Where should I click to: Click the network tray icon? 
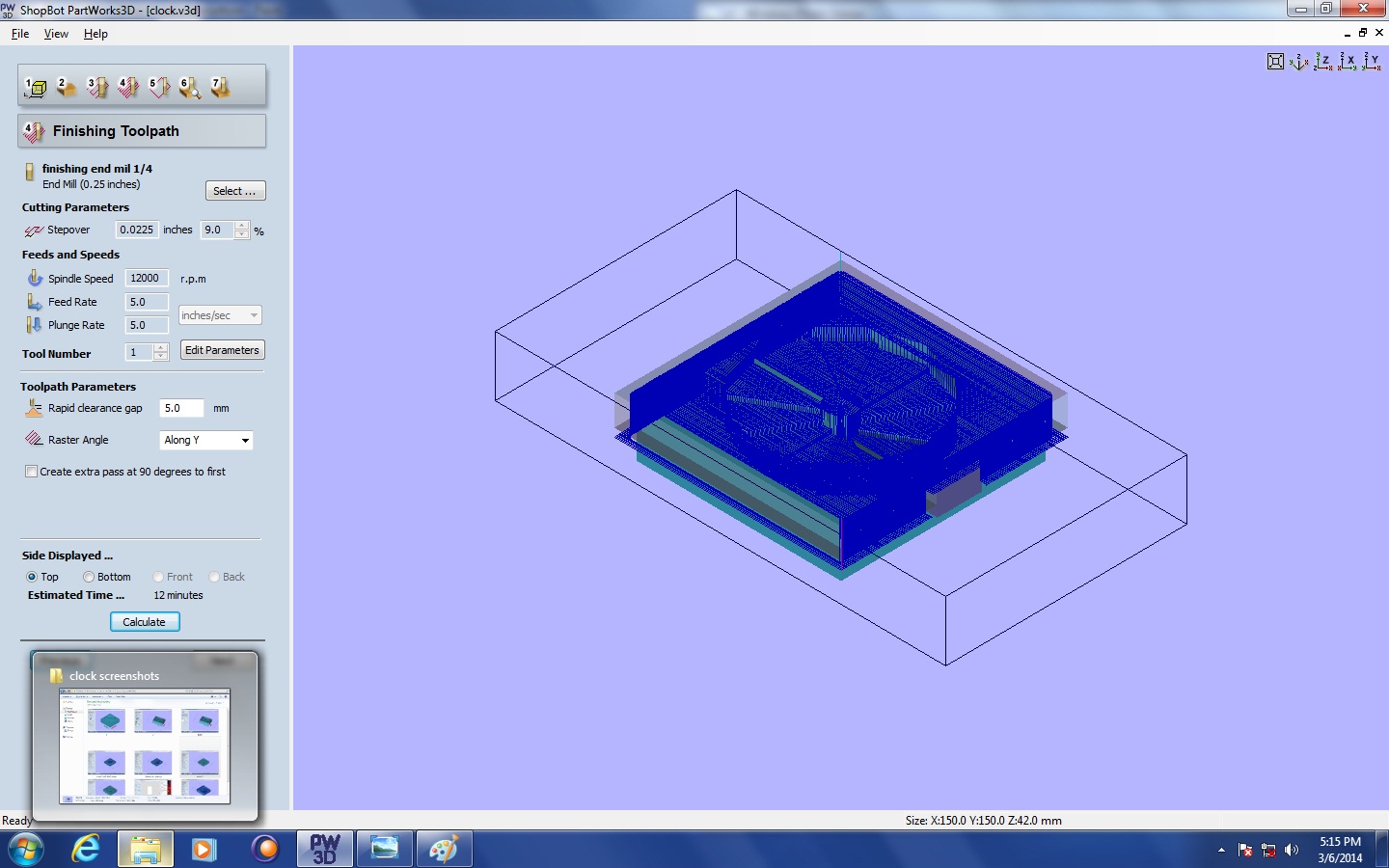1268,850
